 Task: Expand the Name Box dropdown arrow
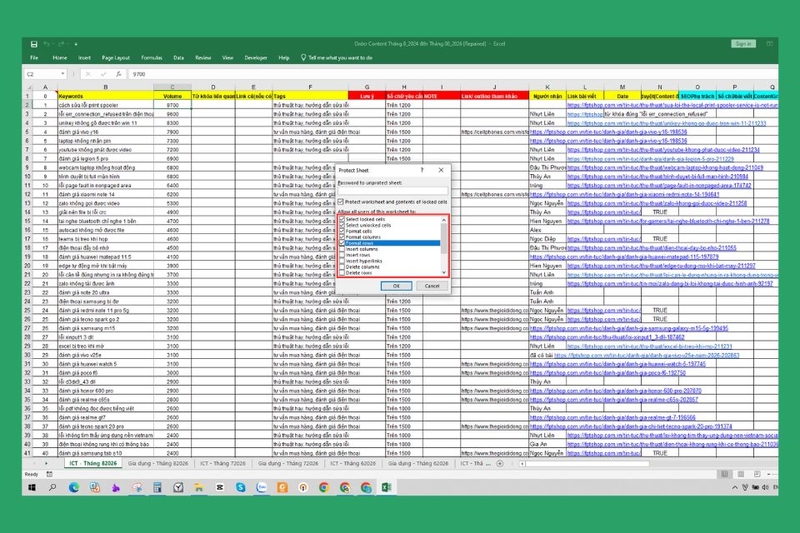pyautogui.click(x=63, y=74)
